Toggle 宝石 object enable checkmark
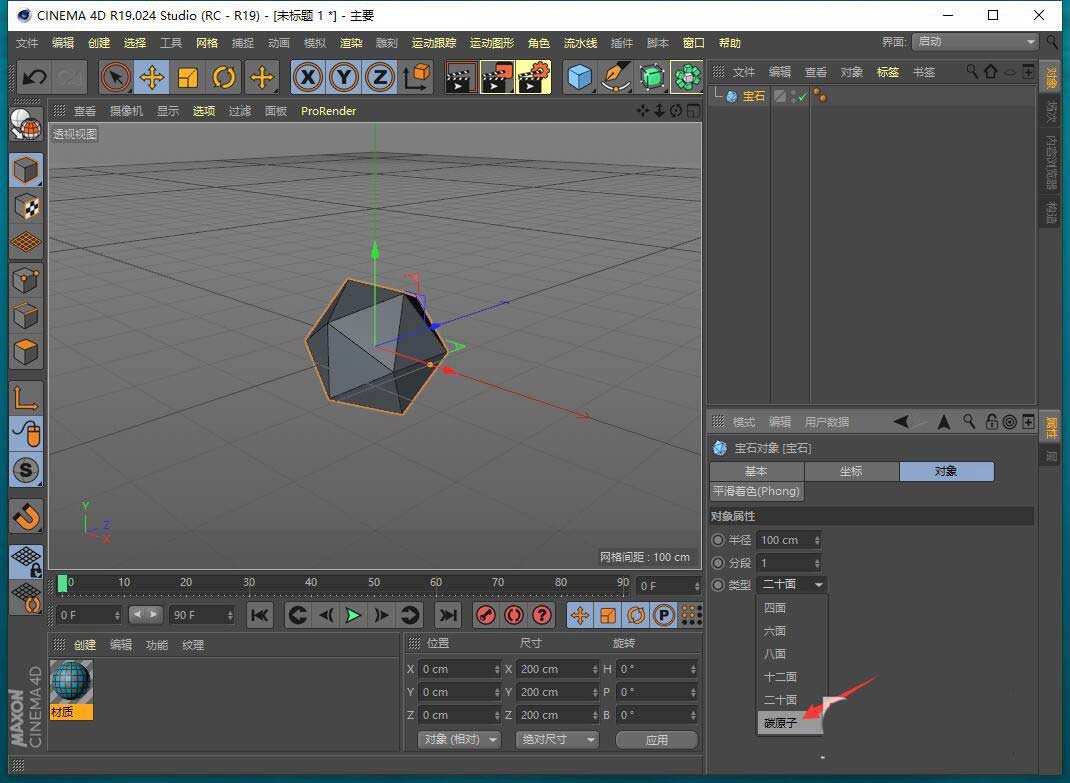The image size is (1070, 783). click(x=802, y=97)
